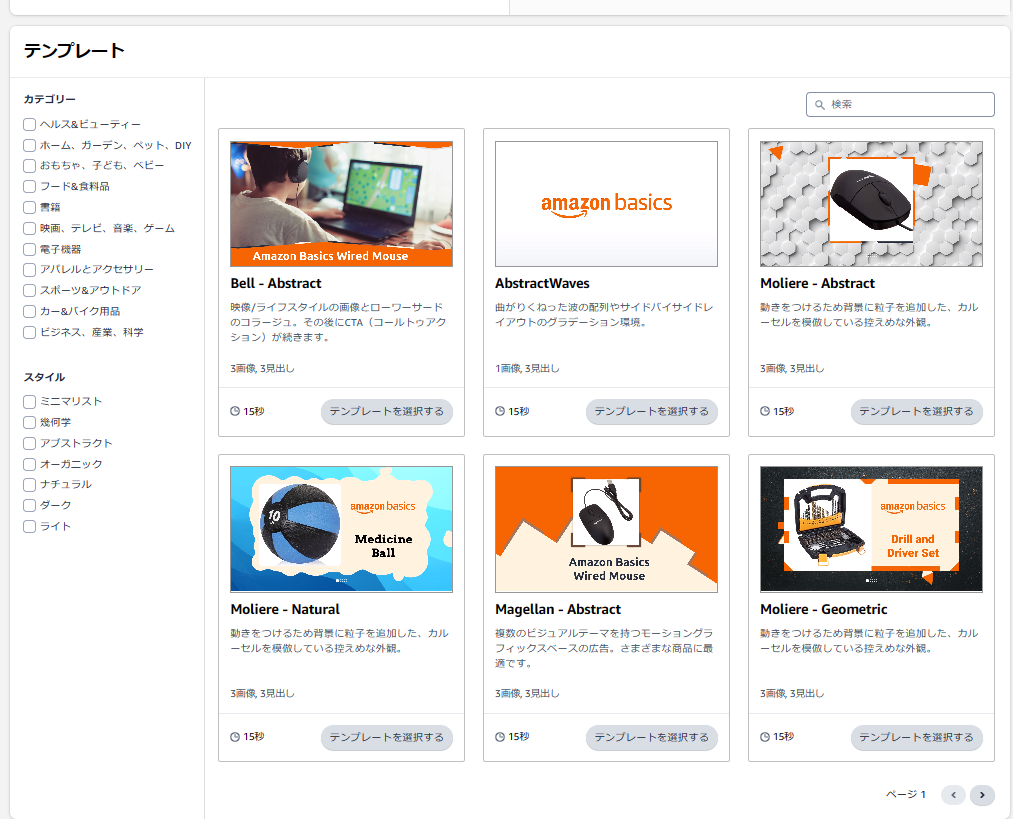
Task: Check the フード&食料品 category
Action: coord(29,187)
